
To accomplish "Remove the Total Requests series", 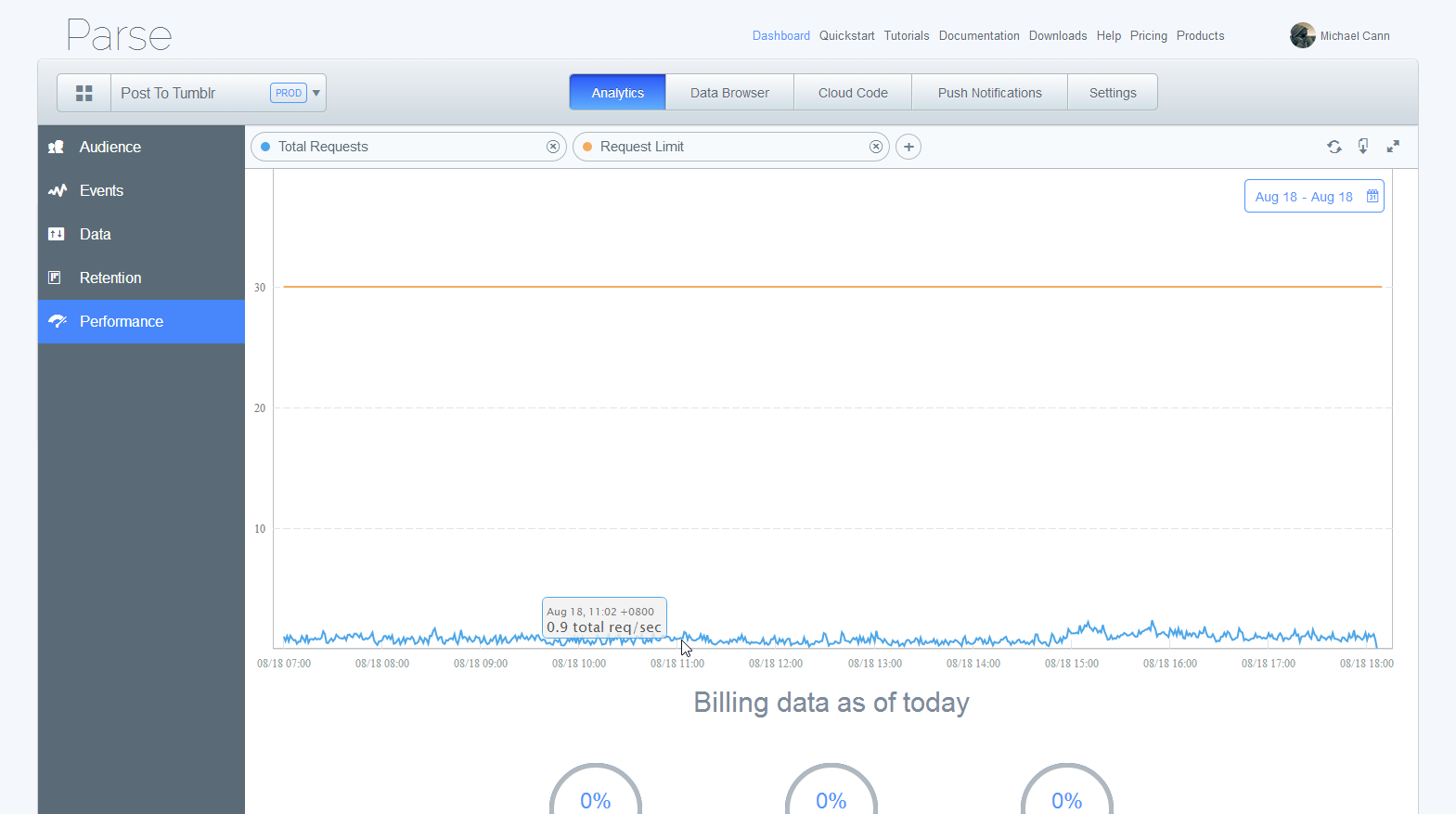I will tap(553, 147).
